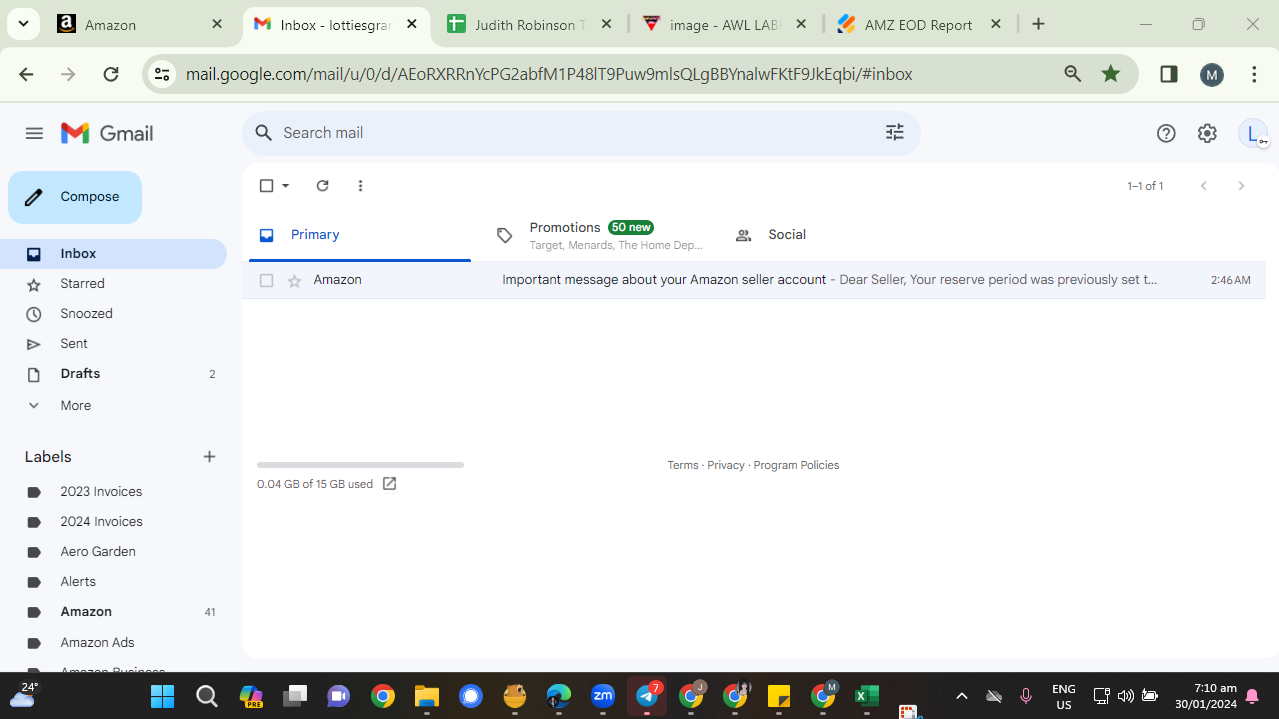This screenshot has width=1279, height=719.
Task: Open the Windows Start menu
Action: 162,696
